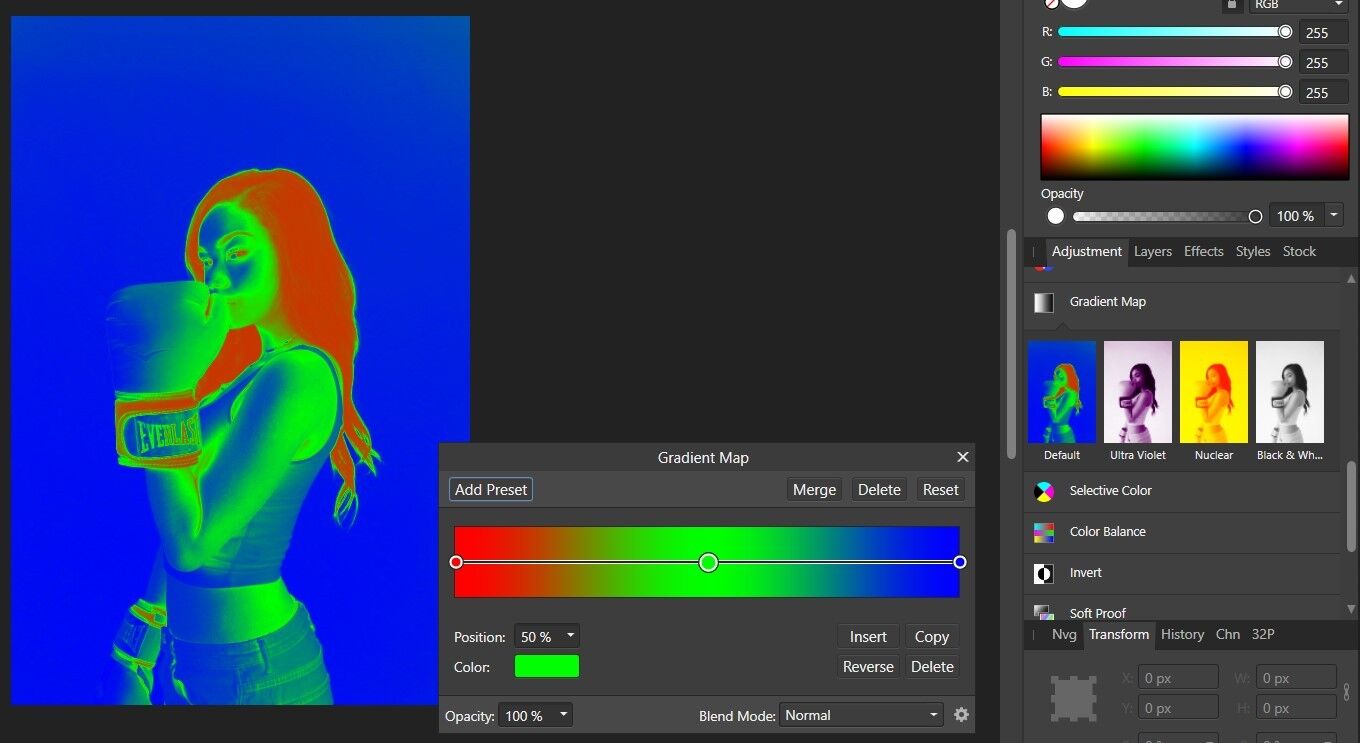Close the Gradient Map dialog
This screenshot has height=743, width=1360.
pos(962,457)
